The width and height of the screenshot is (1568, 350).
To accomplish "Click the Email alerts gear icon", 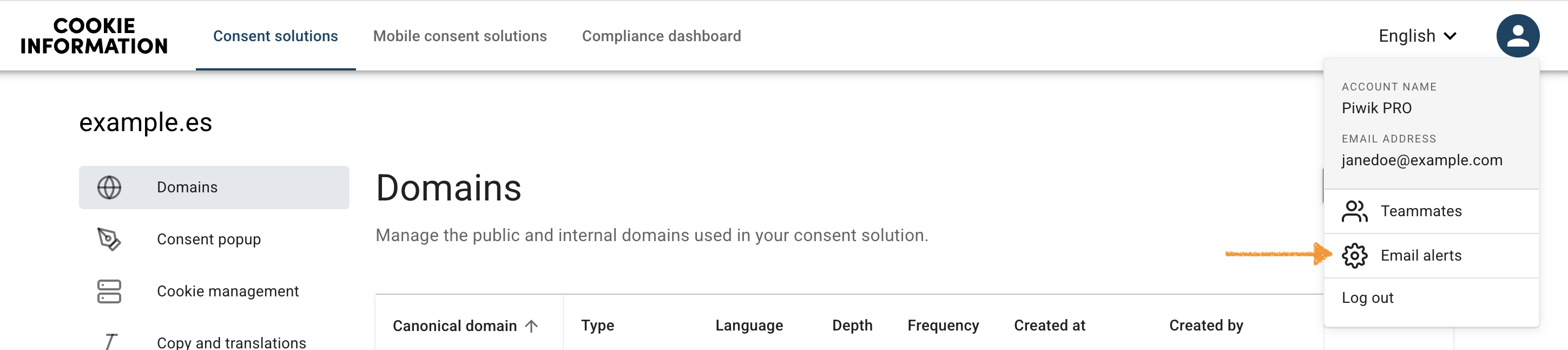I will click(x=1355, y=256).
